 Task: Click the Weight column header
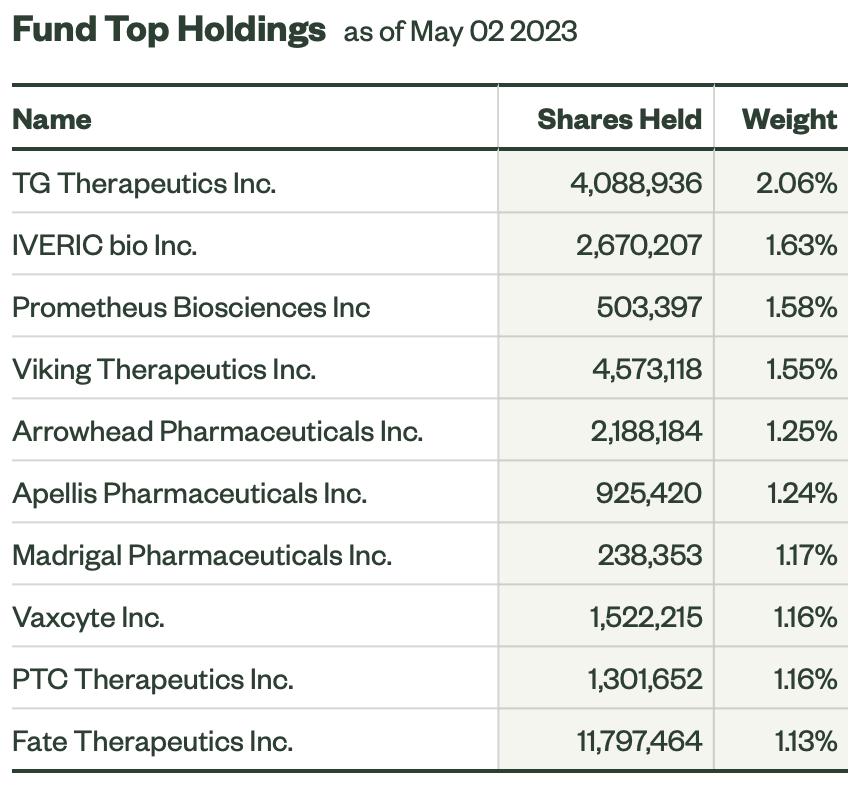pyautogui.click(x=789, y=120)
